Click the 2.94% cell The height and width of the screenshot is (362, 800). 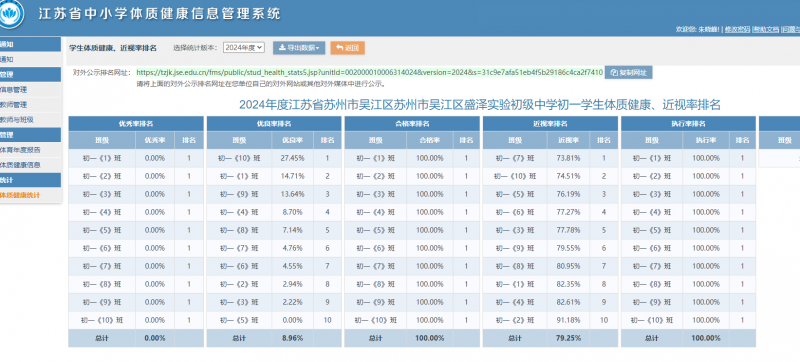coord(292,284)
